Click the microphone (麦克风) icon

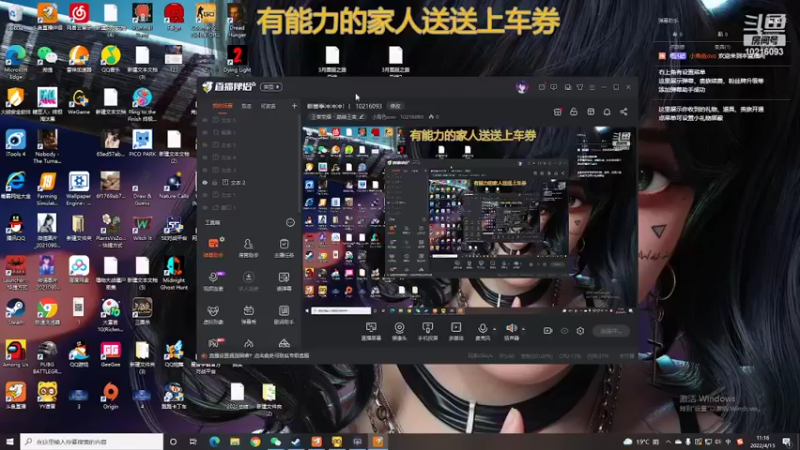tap(482, 331)
